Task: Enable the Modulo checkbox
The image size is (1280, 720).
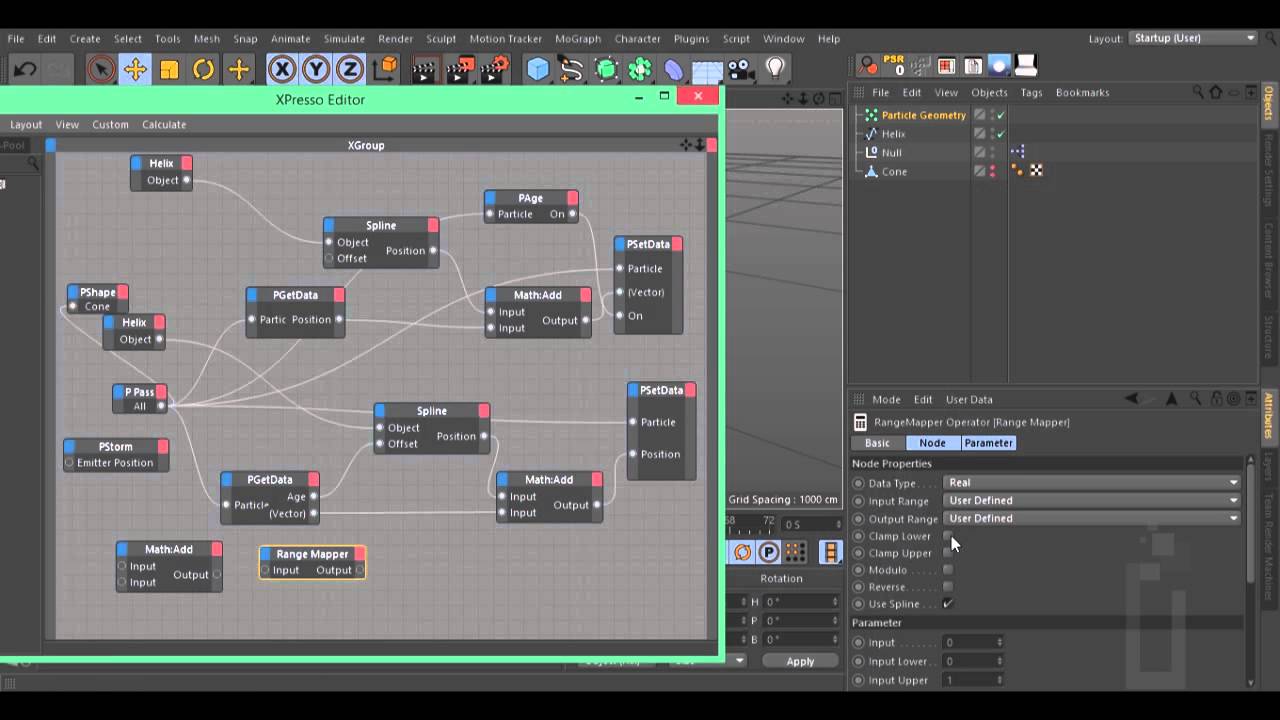Action: (x=948, y=570)
